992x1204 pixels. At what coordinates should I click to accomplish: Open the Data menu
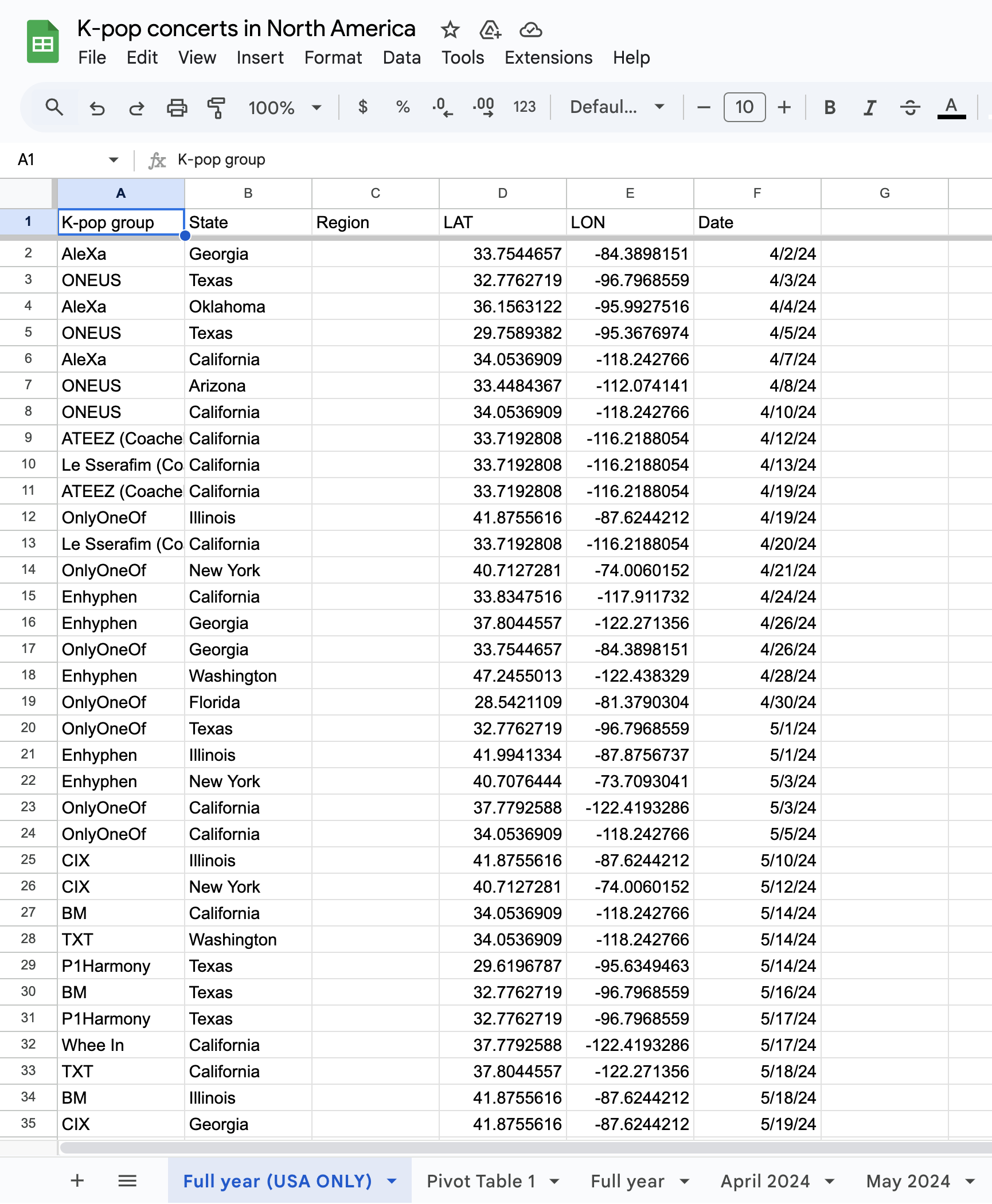click(x=402, y=57)
